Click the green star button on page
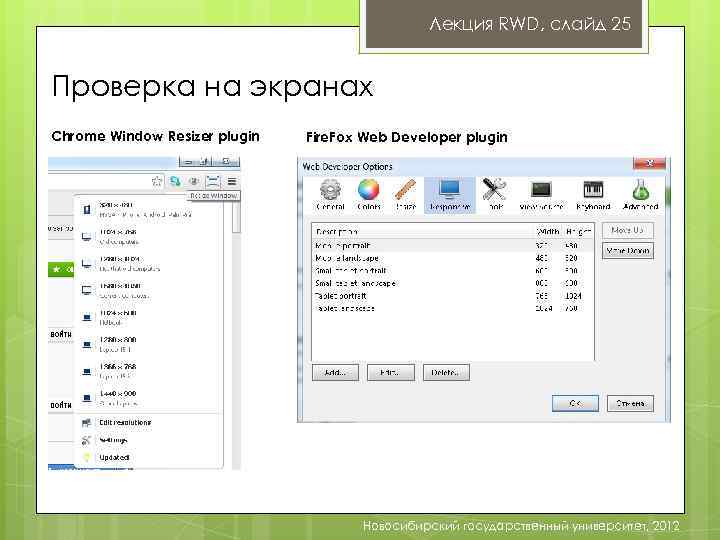 (61, 269)
